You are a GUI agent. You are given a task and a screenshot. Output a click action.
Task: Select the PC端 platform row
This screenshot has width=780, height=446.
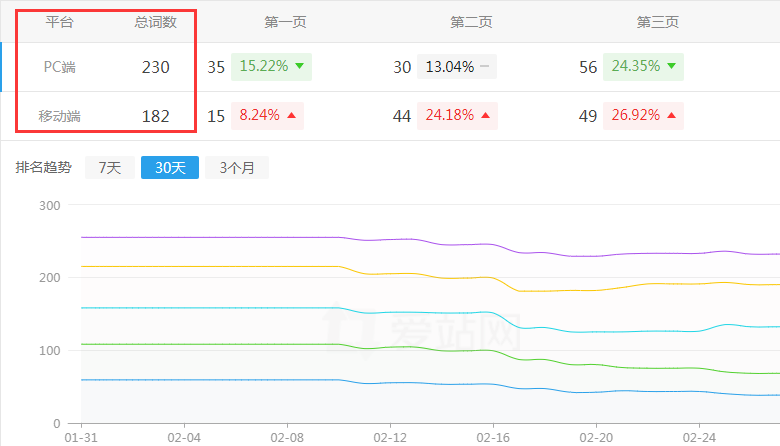click(60, 67)
